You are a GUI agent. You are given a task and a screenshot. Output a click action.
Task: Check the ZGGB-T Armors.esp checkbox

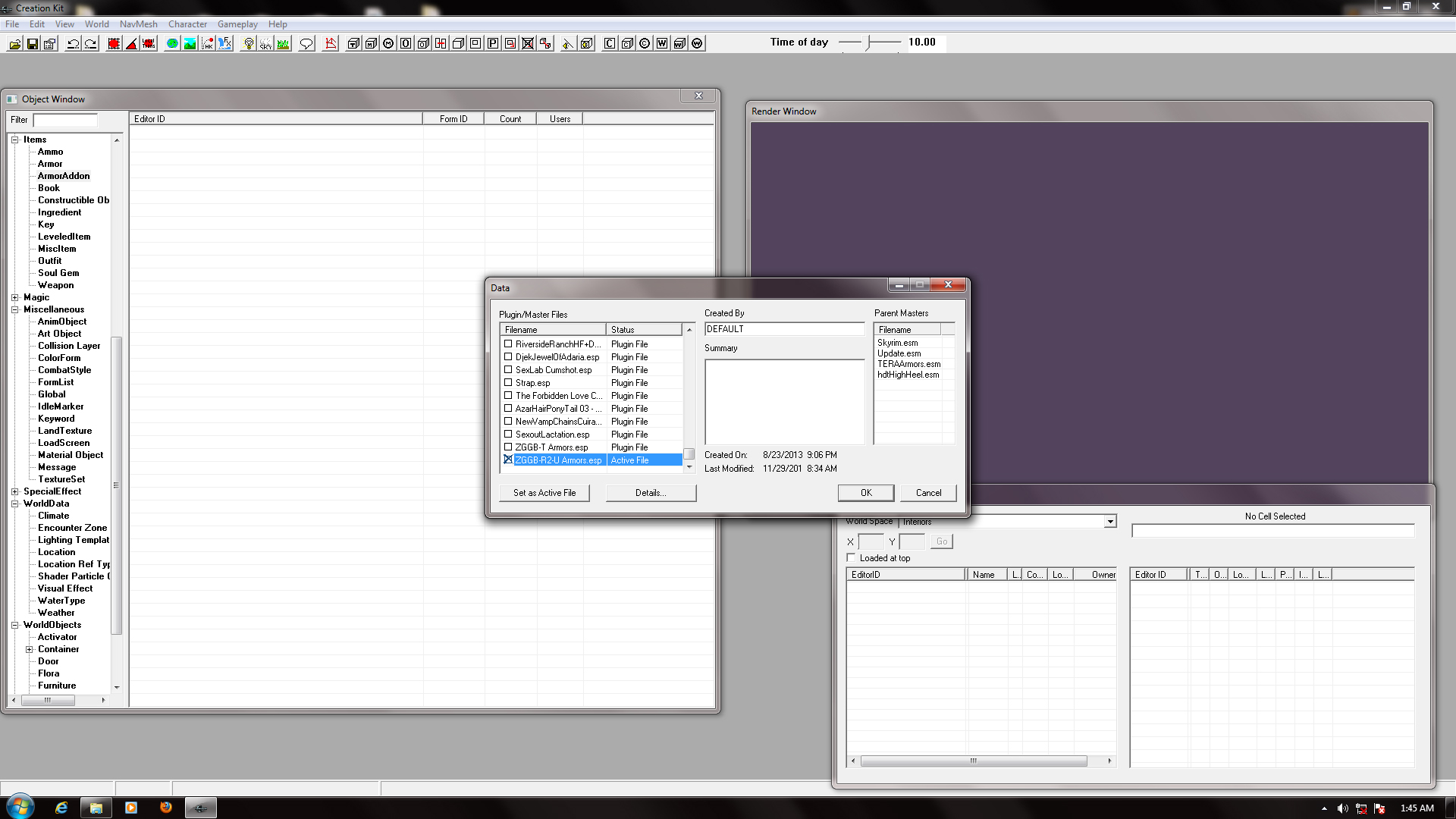[x=508, y=447]
